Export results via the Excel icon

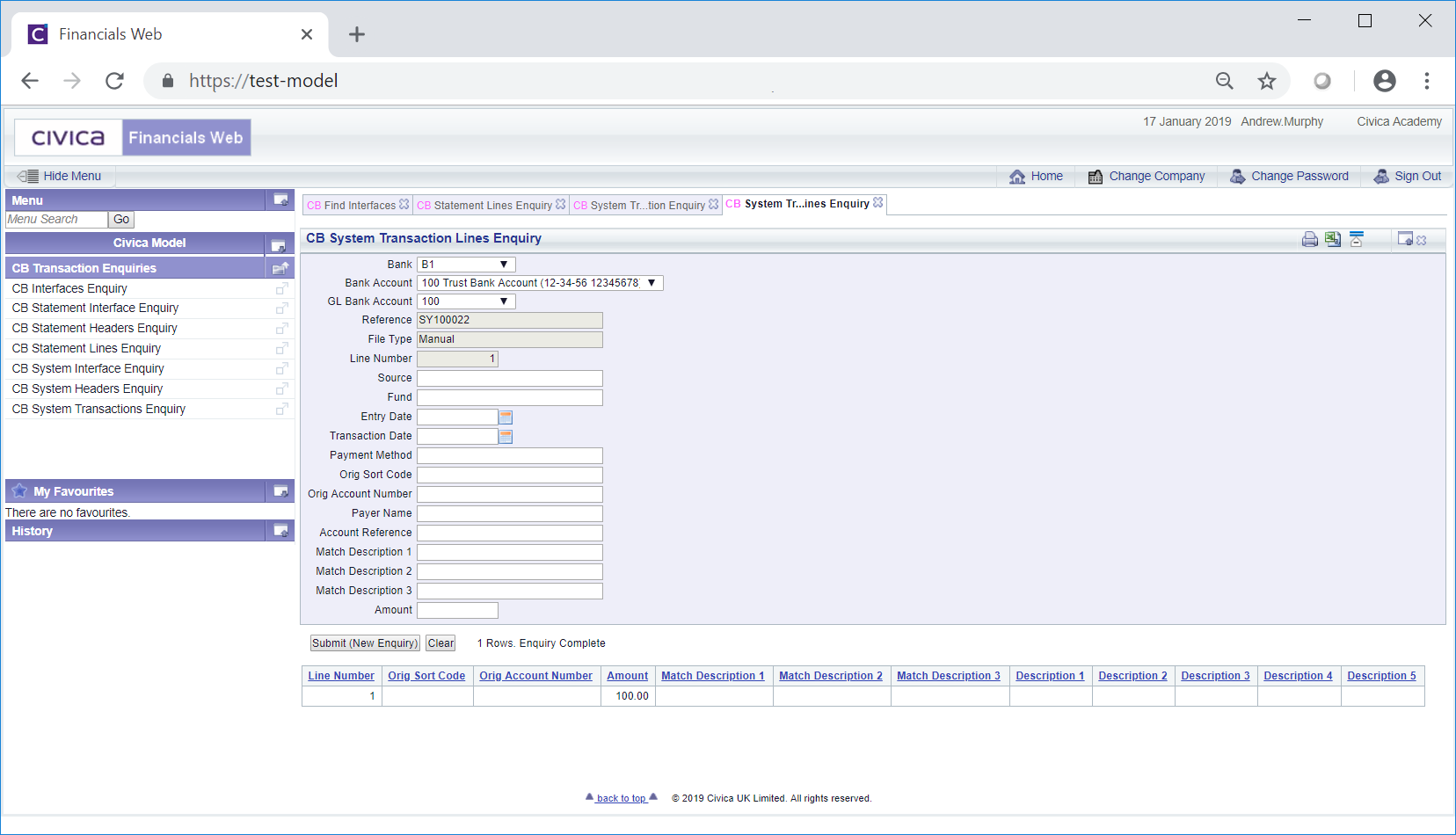[x=1333, y=239]
